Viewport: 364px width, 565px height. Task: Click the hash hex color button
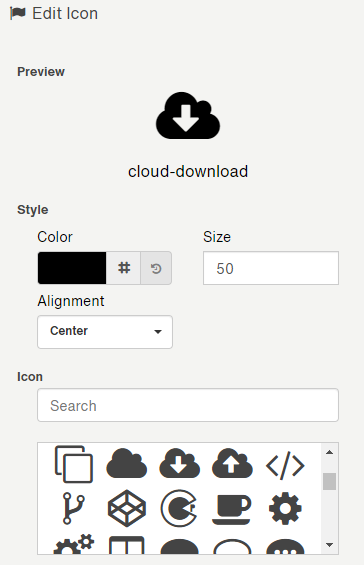coord(124,268)
